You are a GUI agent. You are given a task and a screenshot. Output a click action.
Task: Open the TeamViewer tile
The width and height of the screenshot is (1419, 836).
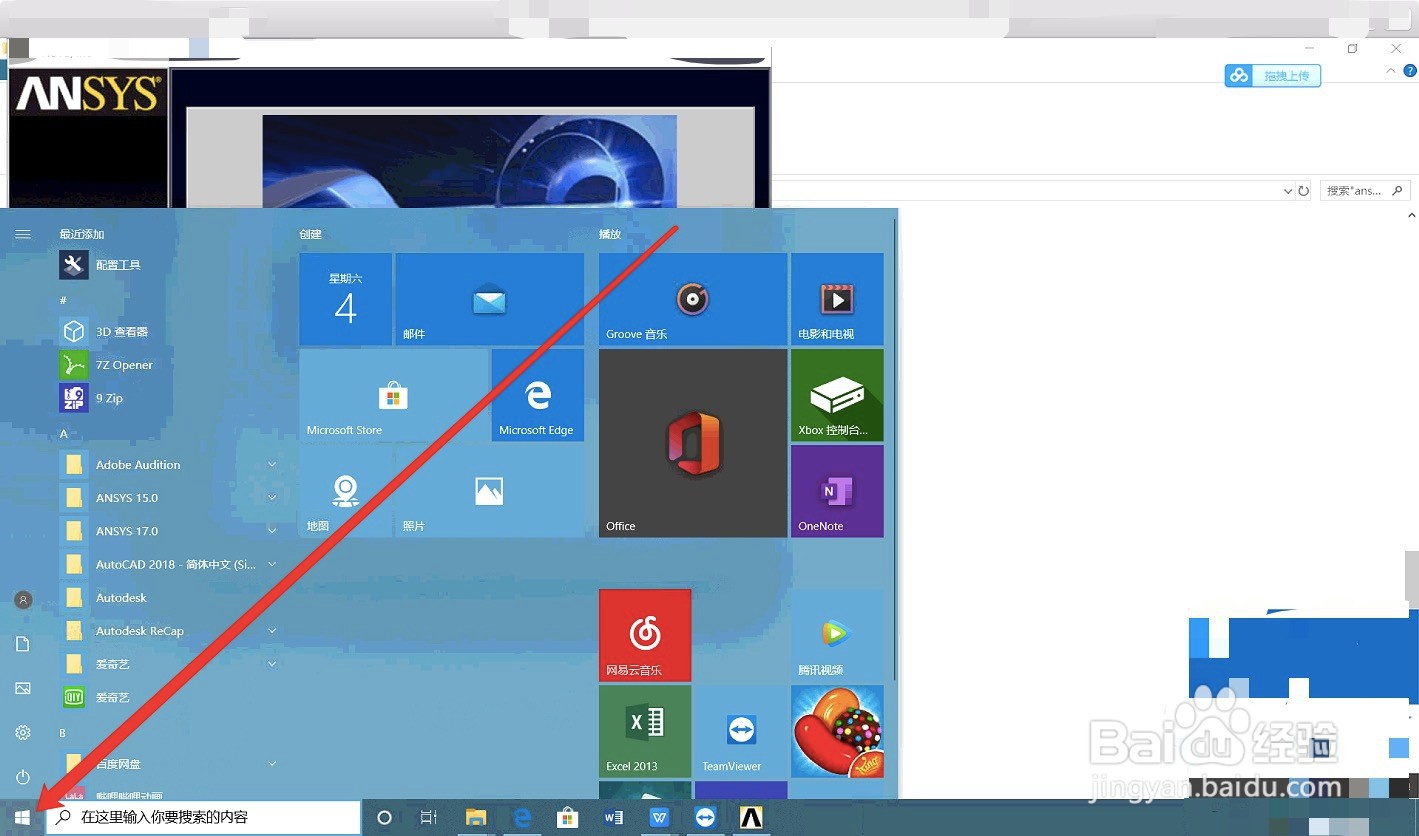(741, 731)
